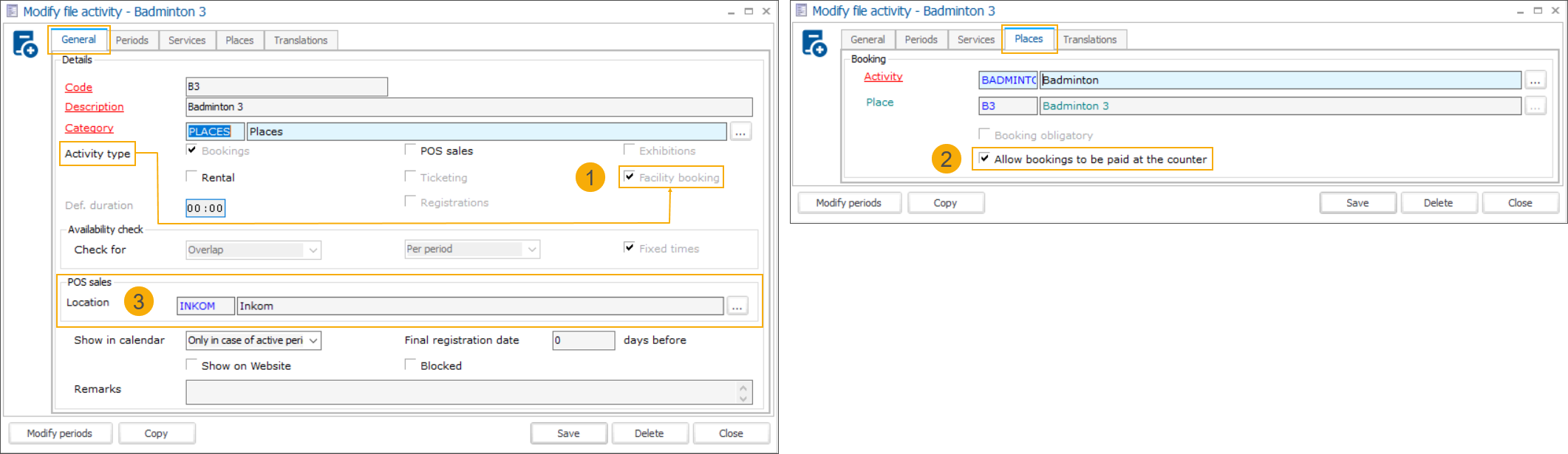Toggle the Fixed times checkbox
Screen dimensions: 1568x454
[629, 248]
